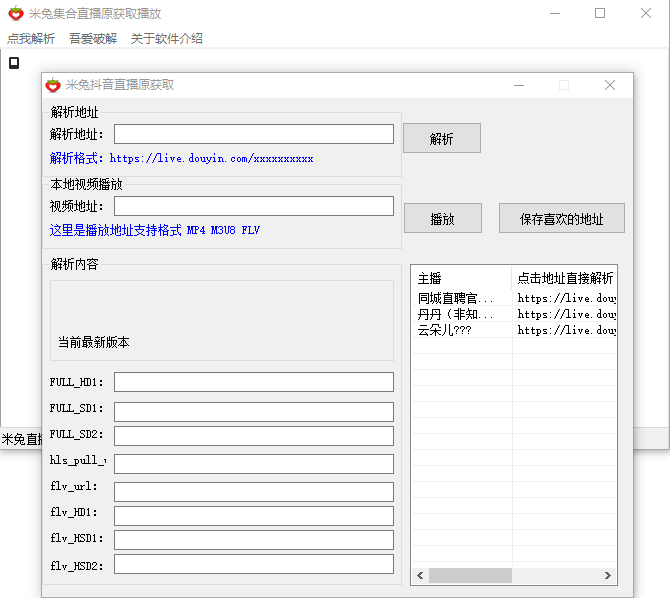Open the 吾爱破解 menu

pyautogui.click(x=93, y=38)
